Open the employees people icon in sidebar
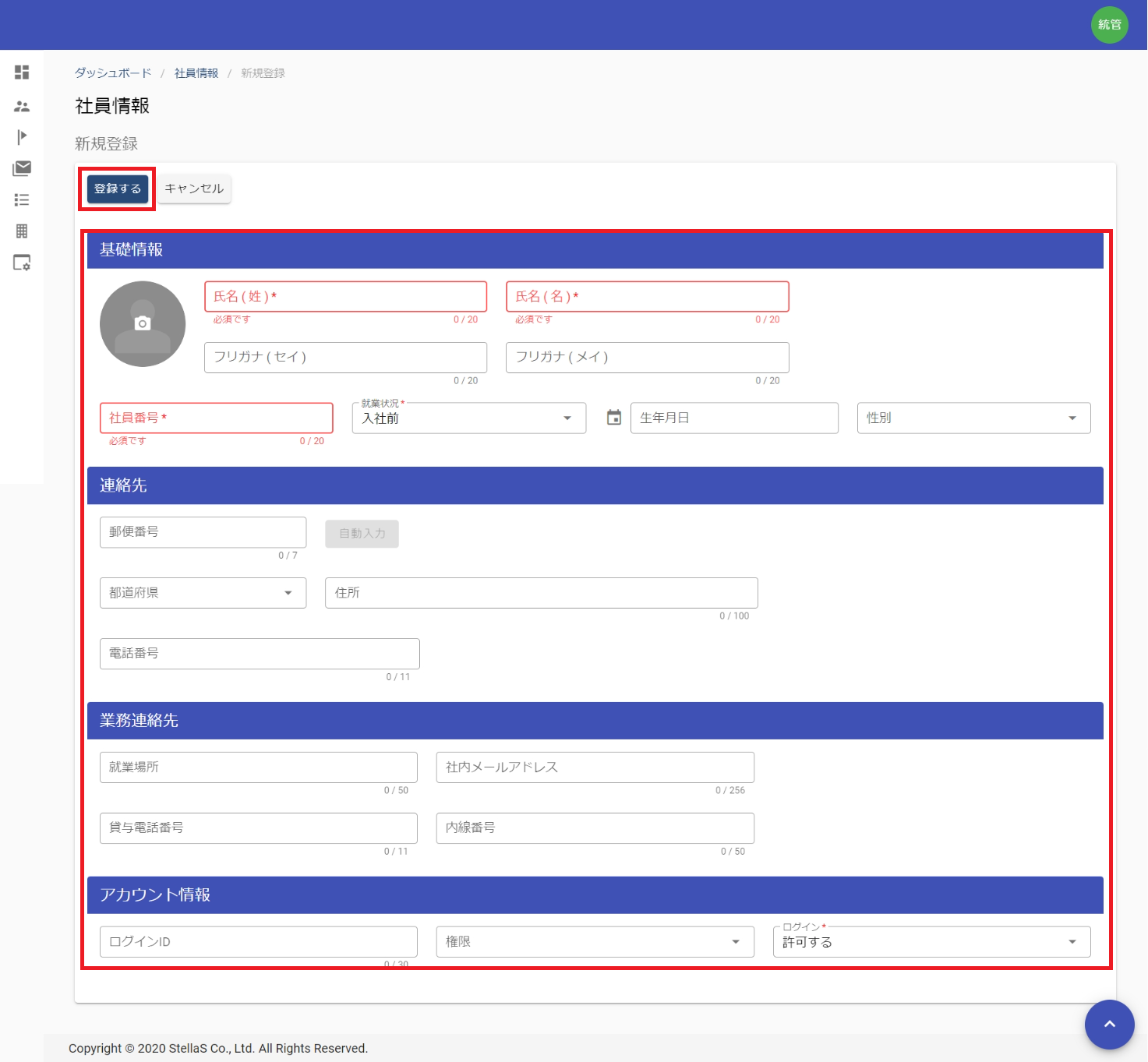The width and height of the screenshot is (1148, 1062). (22, 106)
